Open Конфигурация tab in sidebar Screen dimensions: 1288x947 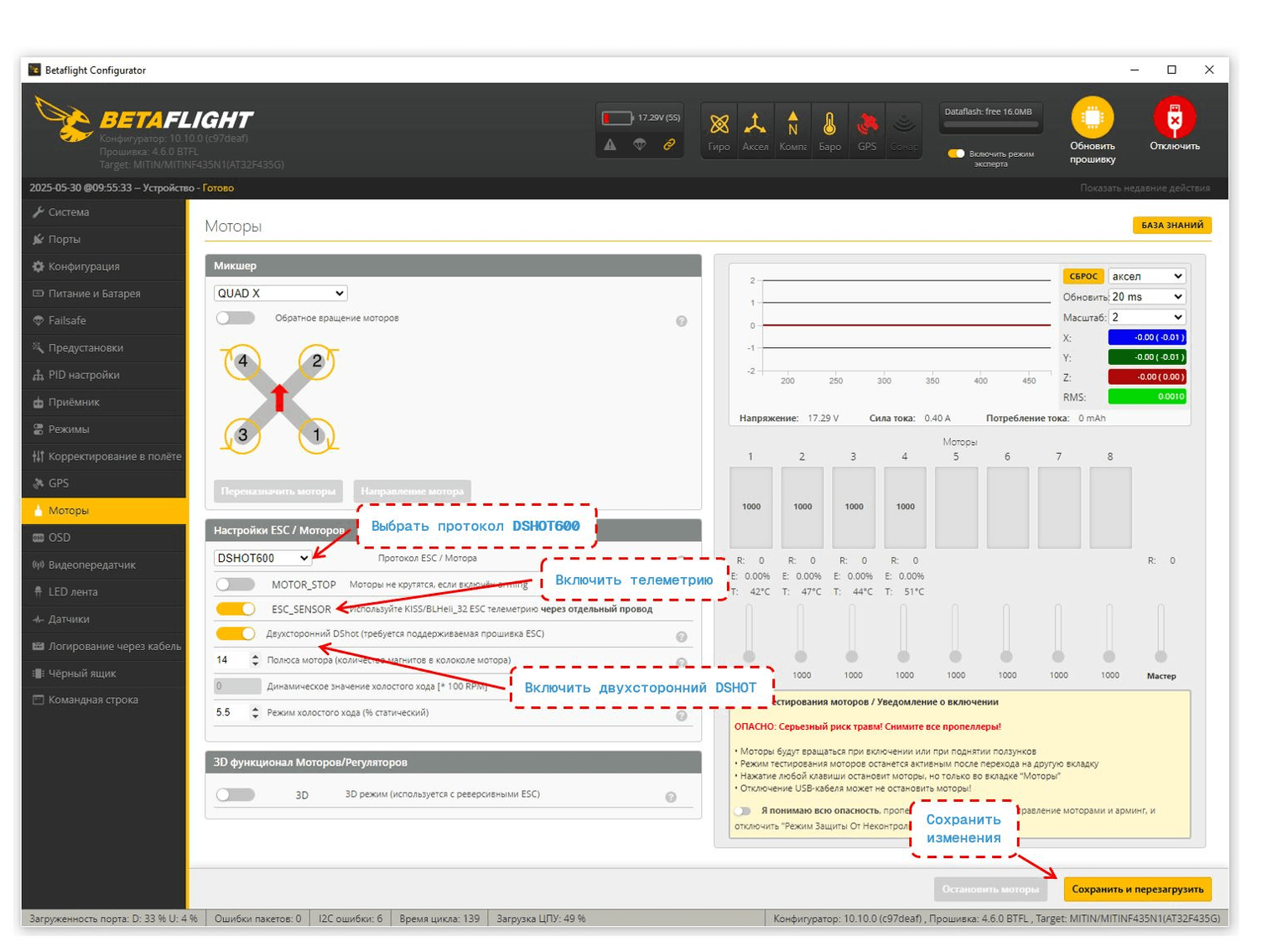pyautogui.click(x=104, y=267)
